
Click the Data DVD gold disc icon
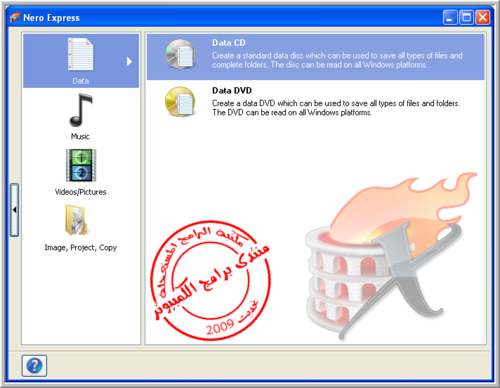(180, 102)
